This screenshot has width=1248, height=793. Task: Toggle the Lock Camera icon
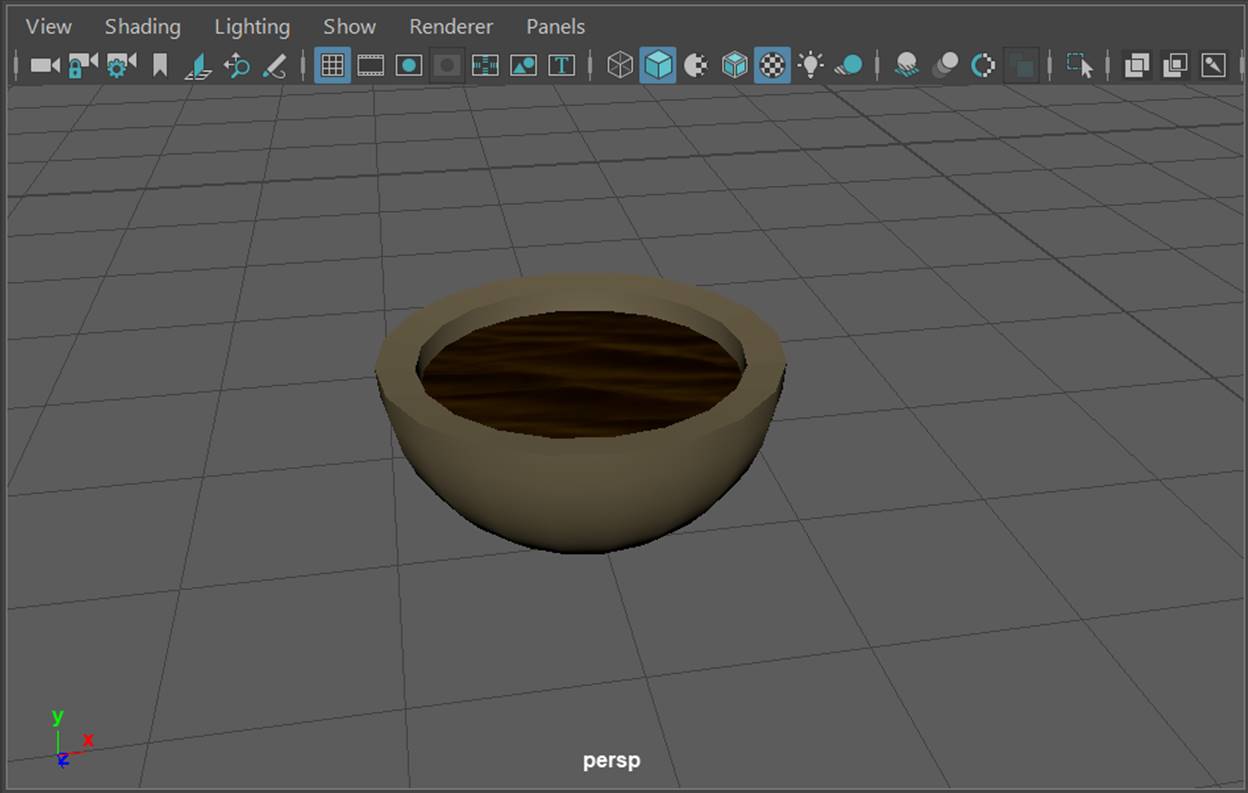[83, 66]
